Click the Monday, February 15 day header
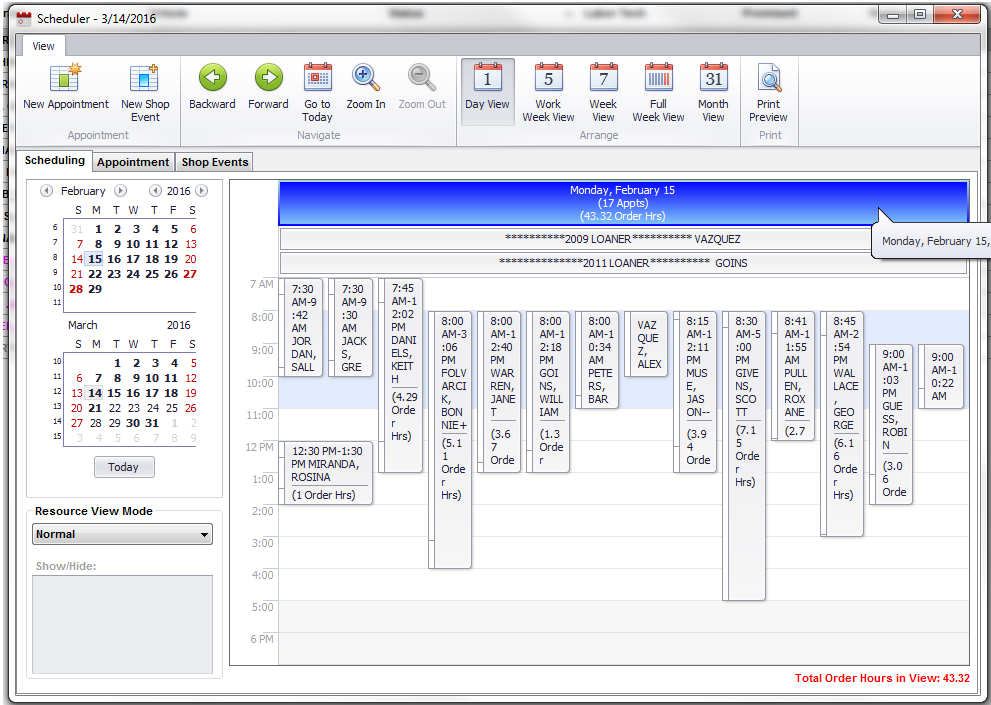 pyautogui.click(x=623, y=203)
